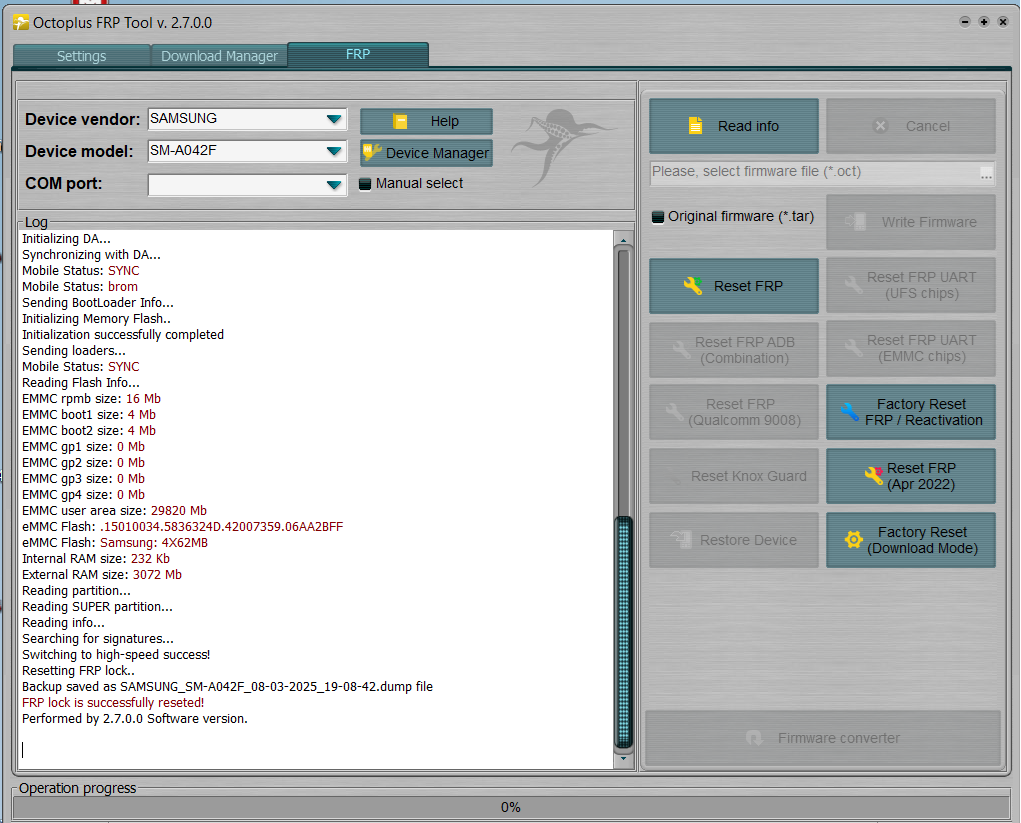The image size is (1021, 823).
Task: Click the 'EMMC rpmb size: 16 Mb' line
Action: tap(91, 398)
